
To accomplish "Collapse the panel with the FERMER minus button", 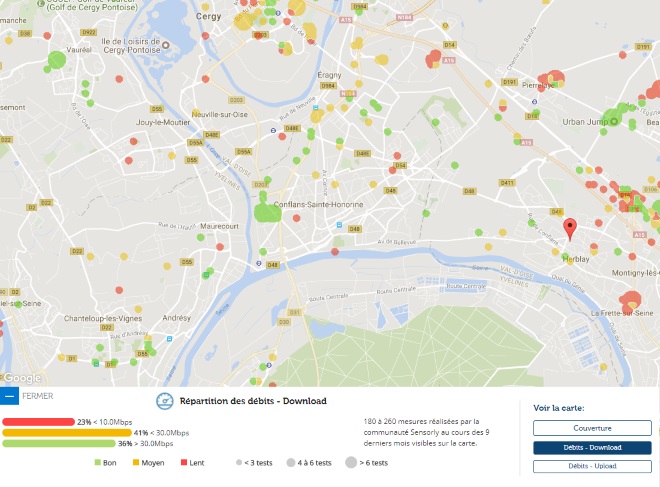I will coord(9,396).
